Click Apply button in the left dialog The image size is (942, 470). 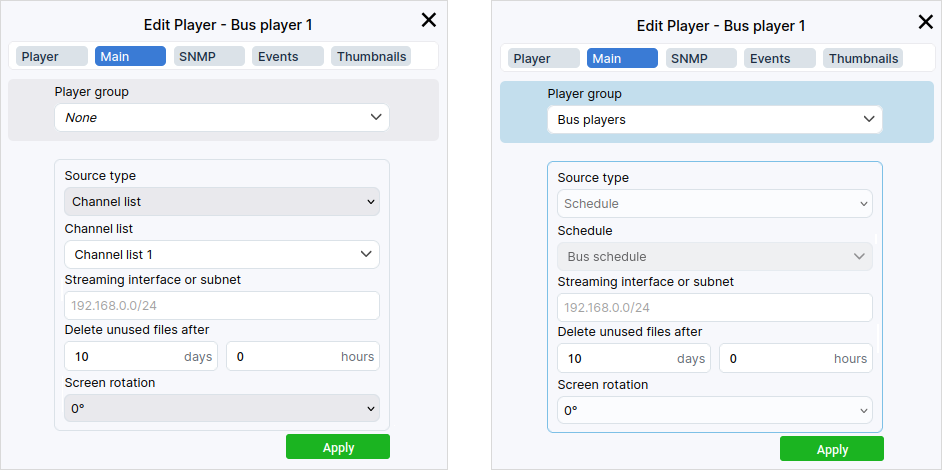338,447
